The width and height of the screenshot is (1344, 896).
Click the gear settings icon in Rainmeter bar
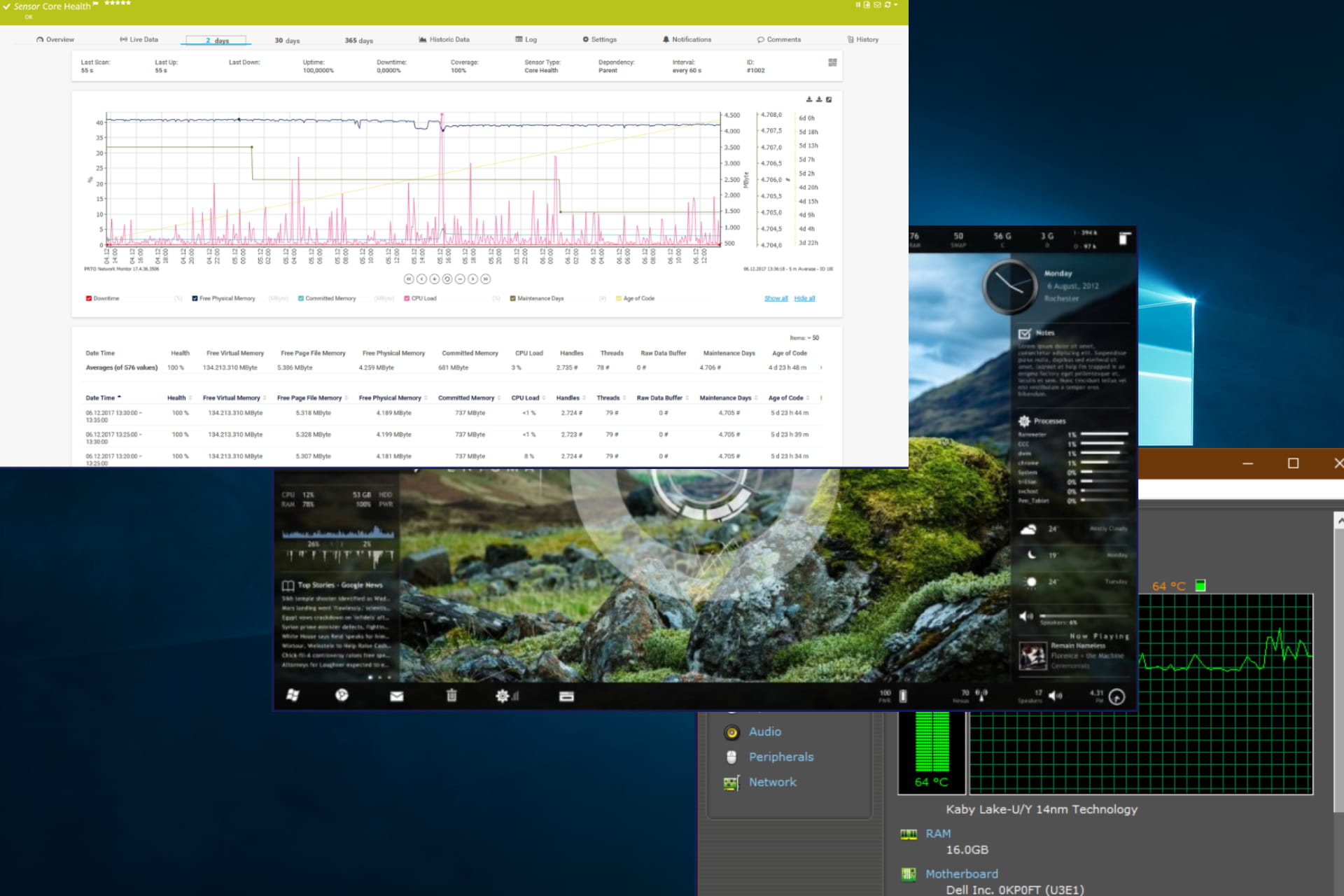(x=503, y=696)
